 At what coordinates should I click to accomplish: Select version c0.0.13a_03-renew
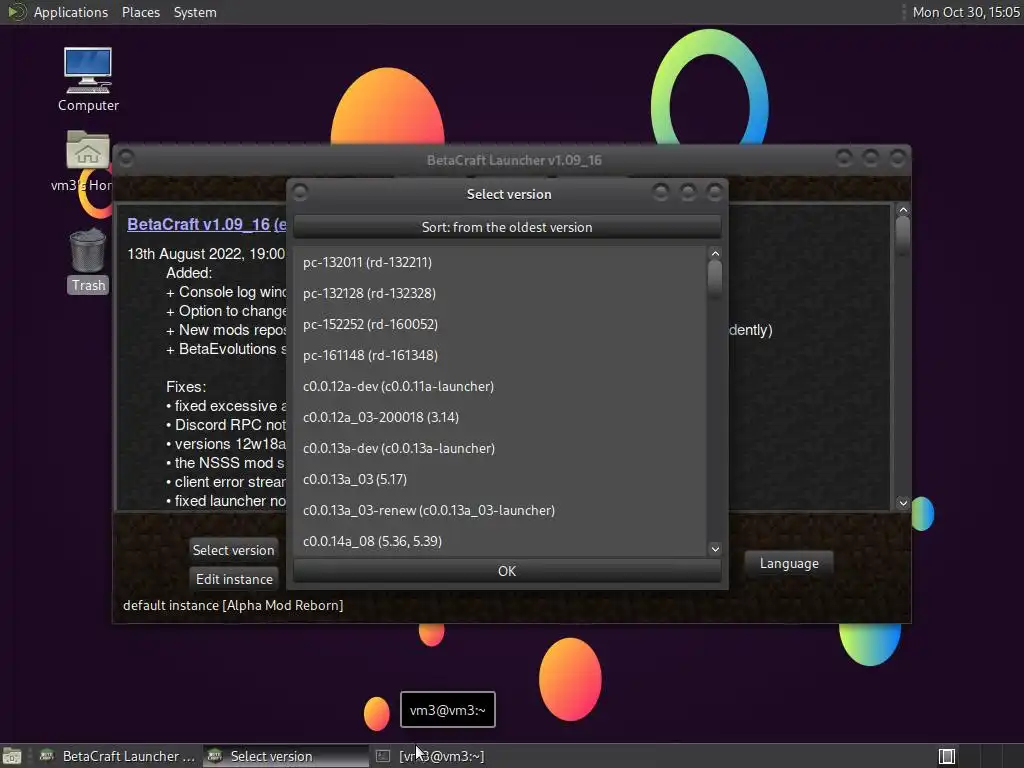click(500, 511)
